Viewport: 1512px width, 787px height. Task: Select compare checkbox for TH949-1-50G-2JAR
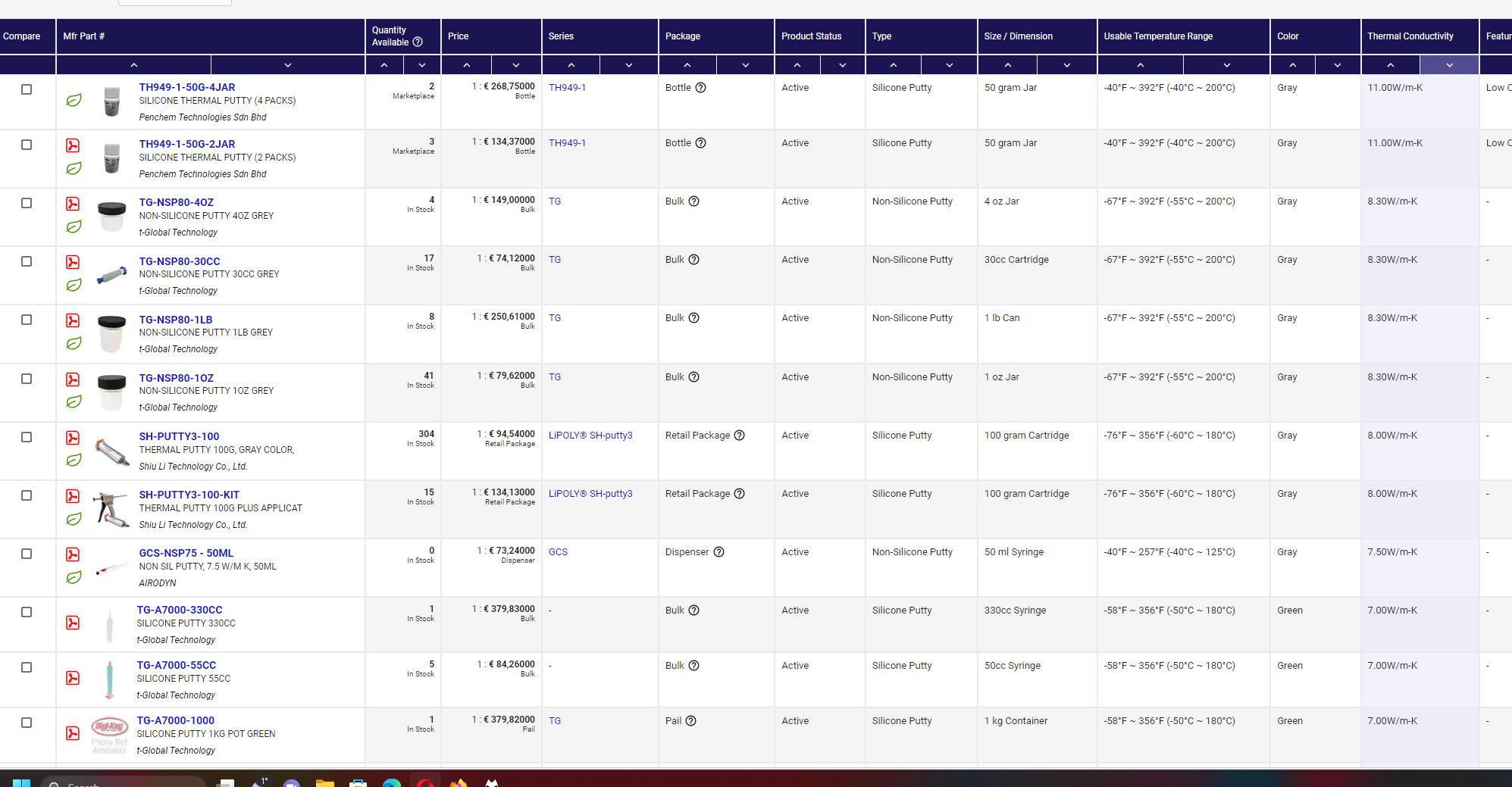coord(27,145)
